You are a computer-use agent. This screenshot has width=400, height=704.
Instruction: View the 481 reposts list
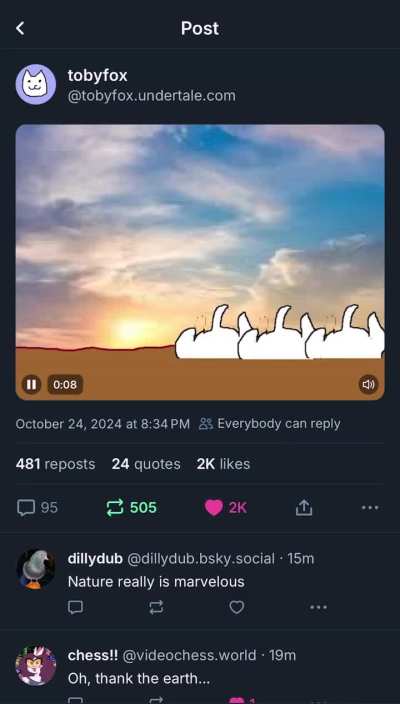(x=55, y=464)
